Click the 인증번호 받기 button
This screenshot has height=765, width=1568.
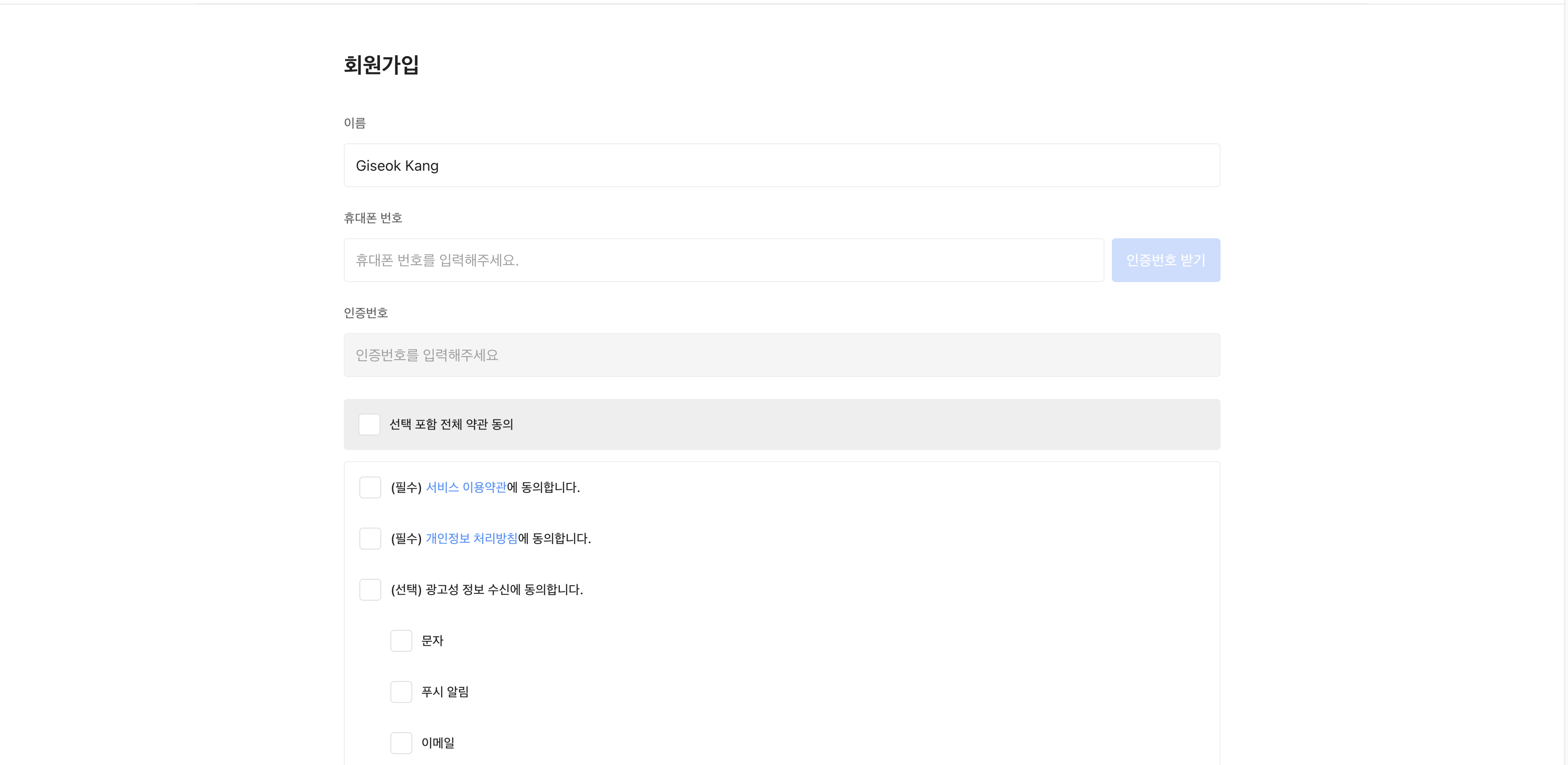[1166, 261]
